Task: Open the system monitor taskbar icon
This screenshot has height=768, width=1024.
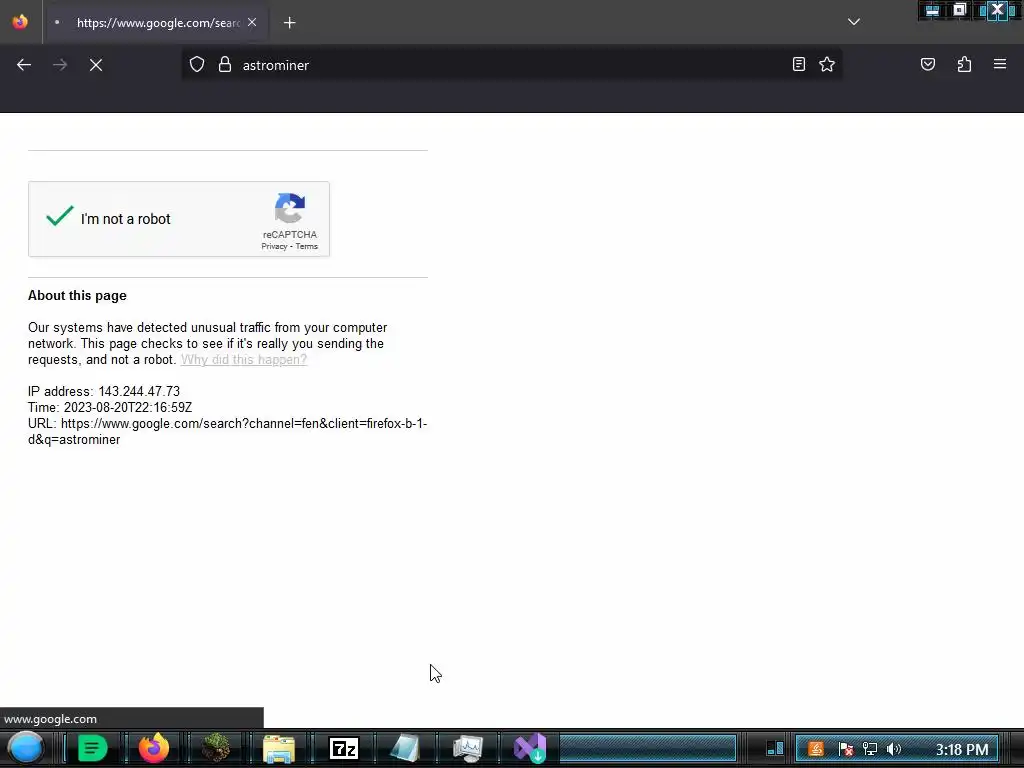Action: [468, 748]
